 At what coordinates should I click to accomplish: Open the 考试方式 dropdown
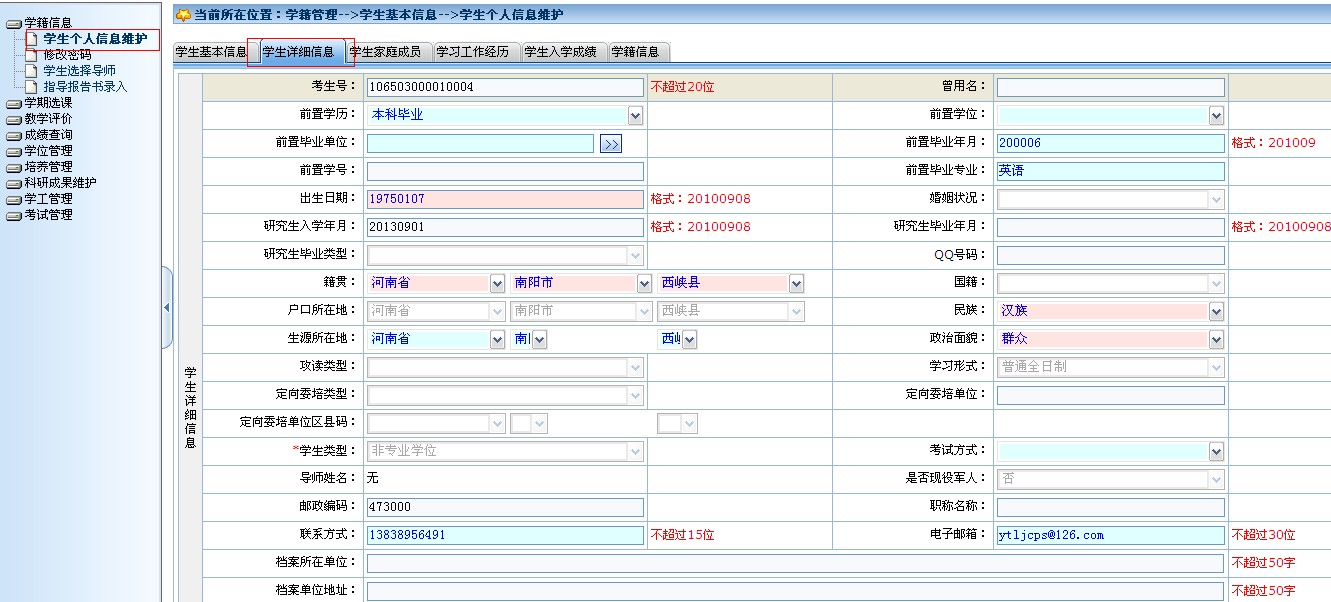pyautogui.click(x=1216, y=451)
